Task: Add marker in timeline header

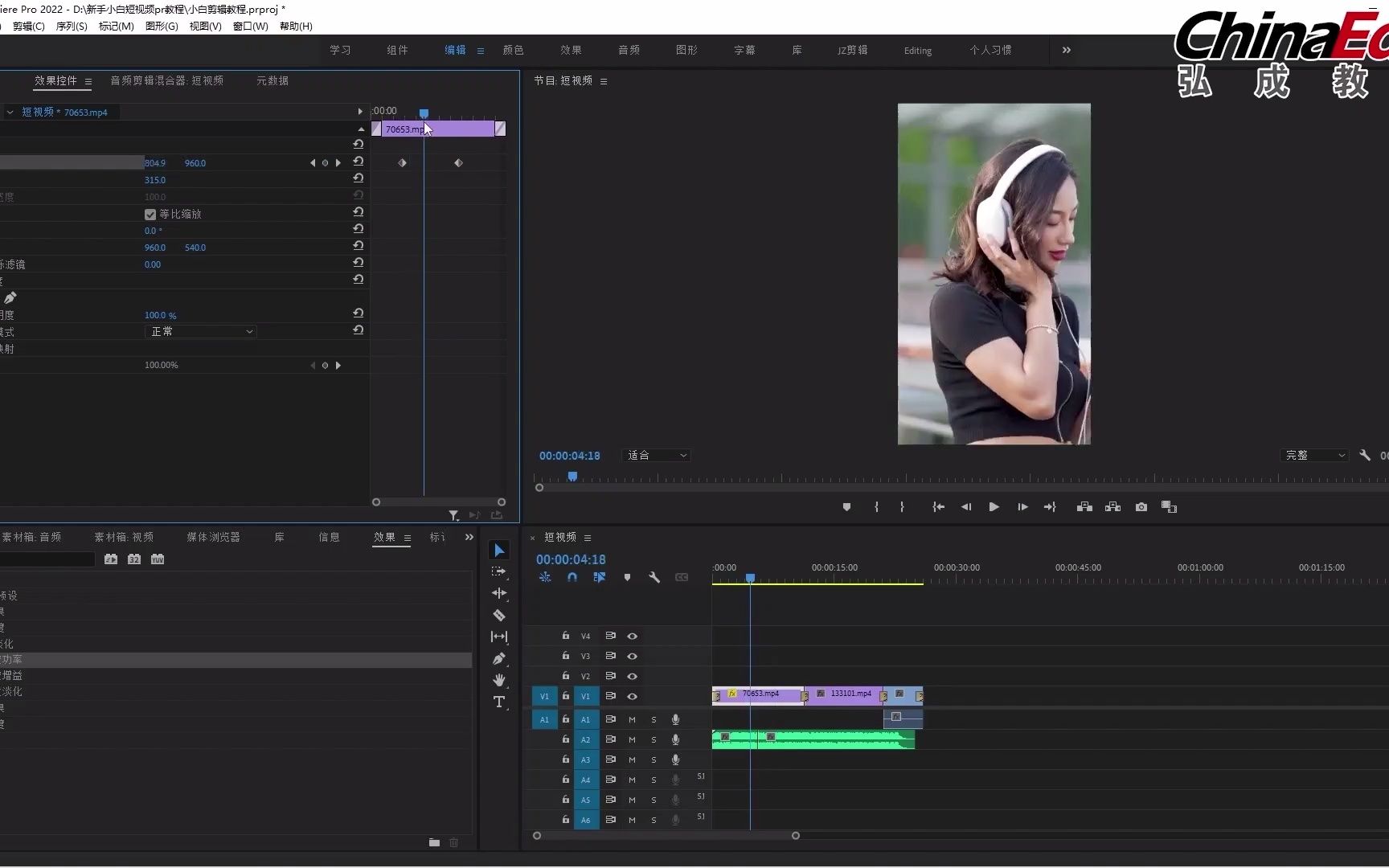Action: pos(627,577)
